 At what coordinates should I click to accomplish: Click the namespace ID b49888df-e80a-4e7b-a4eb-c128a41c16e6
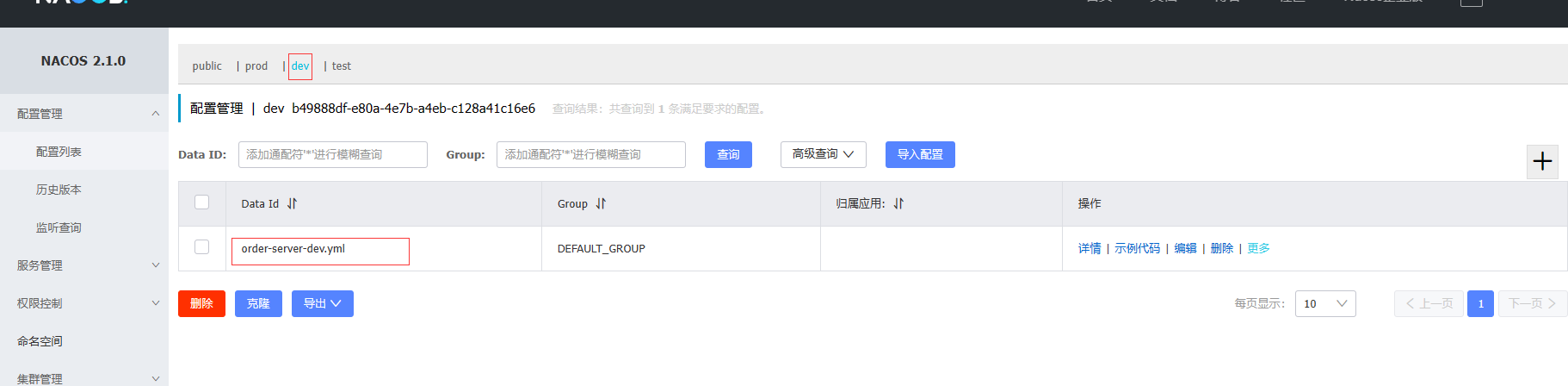tap(413, 109)
